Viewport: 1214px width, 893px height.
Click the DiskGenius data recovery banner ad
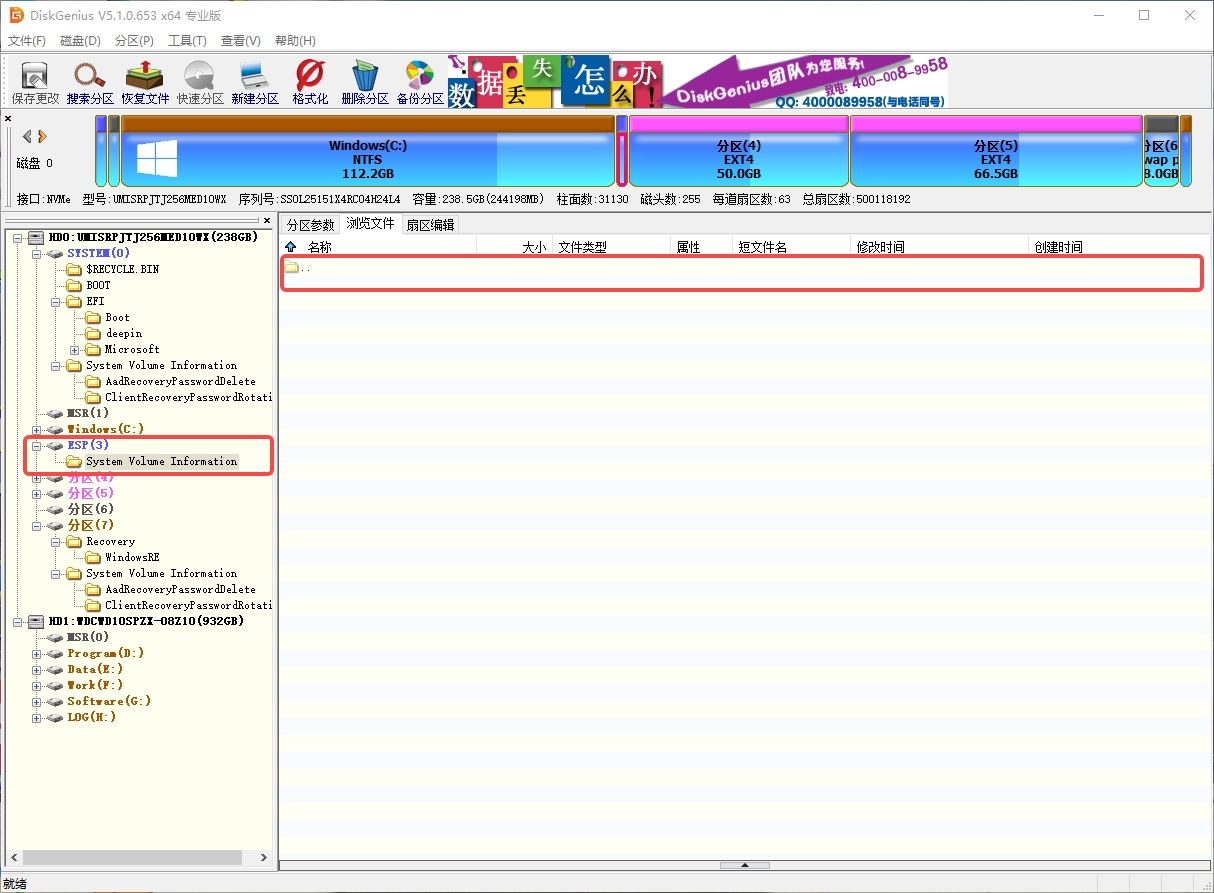coord(697,82)
